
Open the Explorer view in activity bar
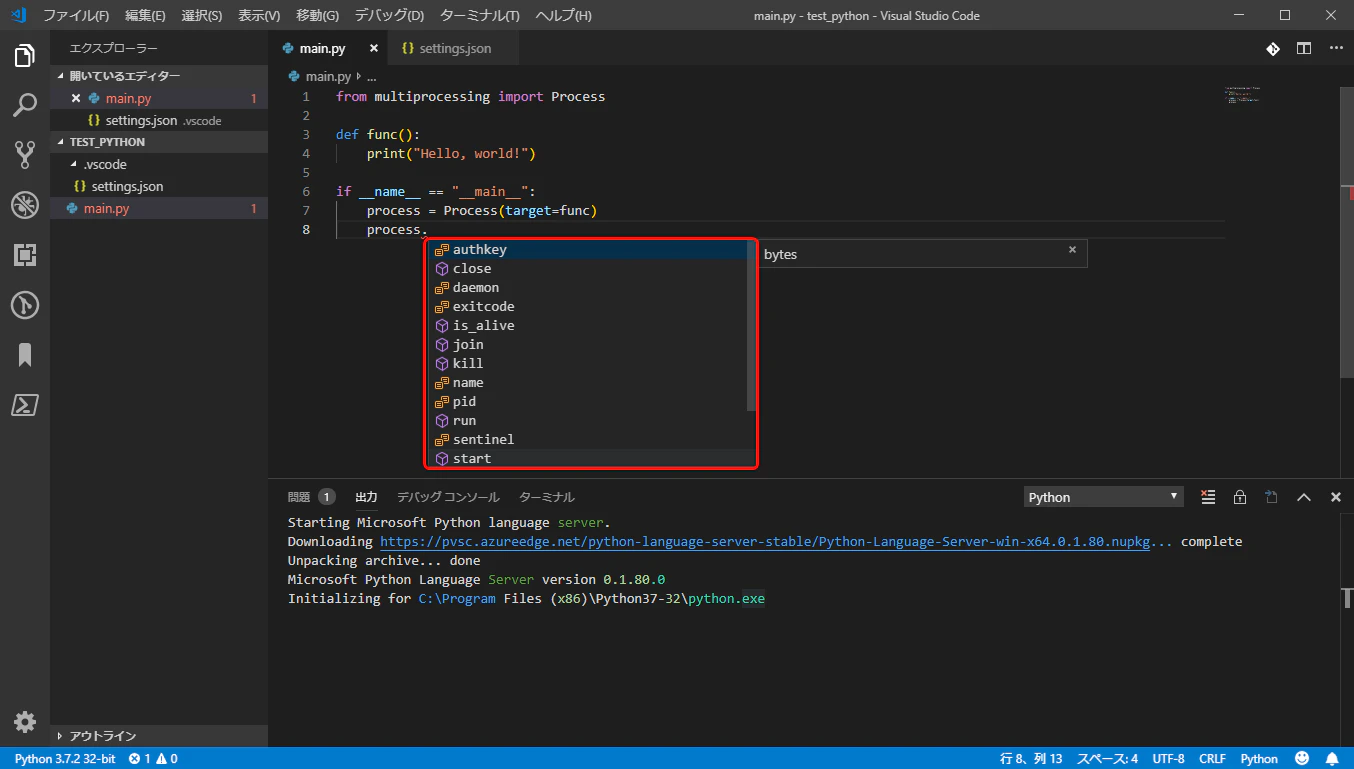point(25,56)
